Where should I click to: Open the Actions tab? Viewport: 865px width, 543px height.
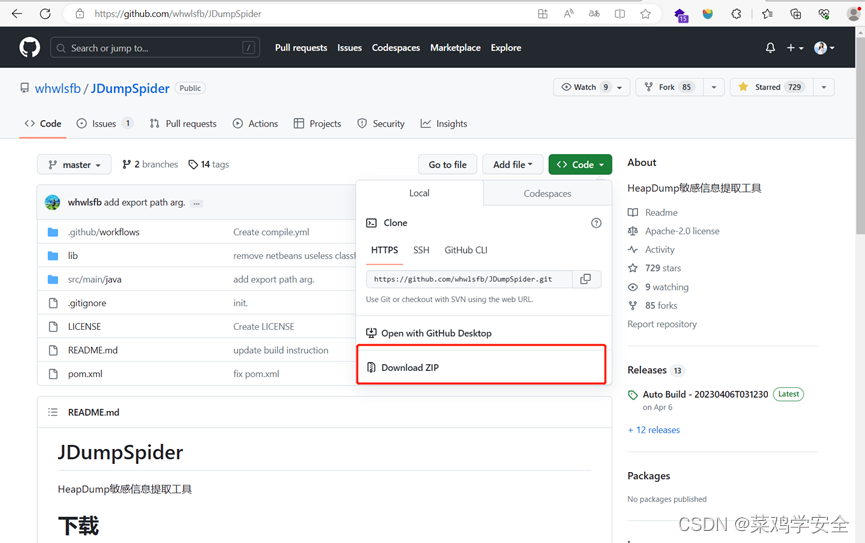[255, 124]
